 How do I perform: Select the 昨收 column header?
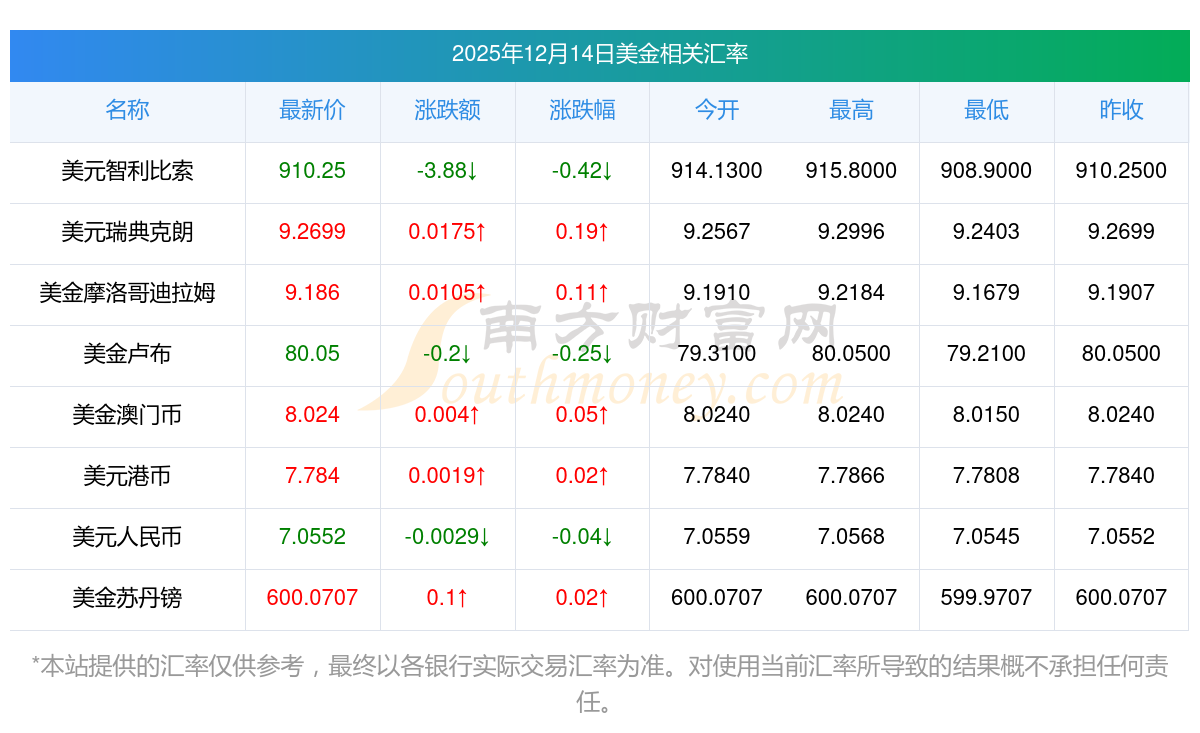[x=1121, y=110]
